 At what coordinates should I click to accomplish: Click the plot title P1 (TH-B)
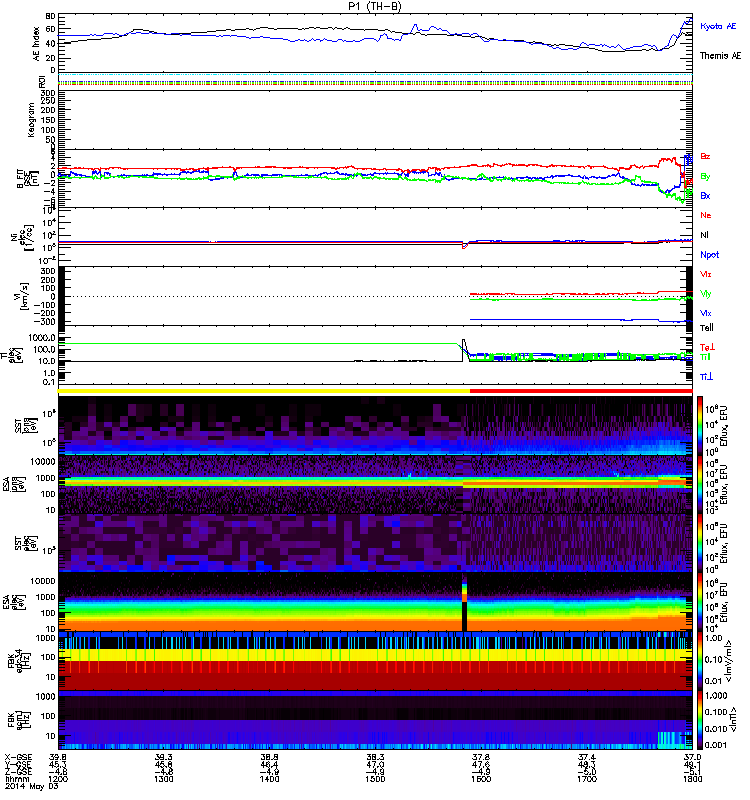[x=374, y=6]
